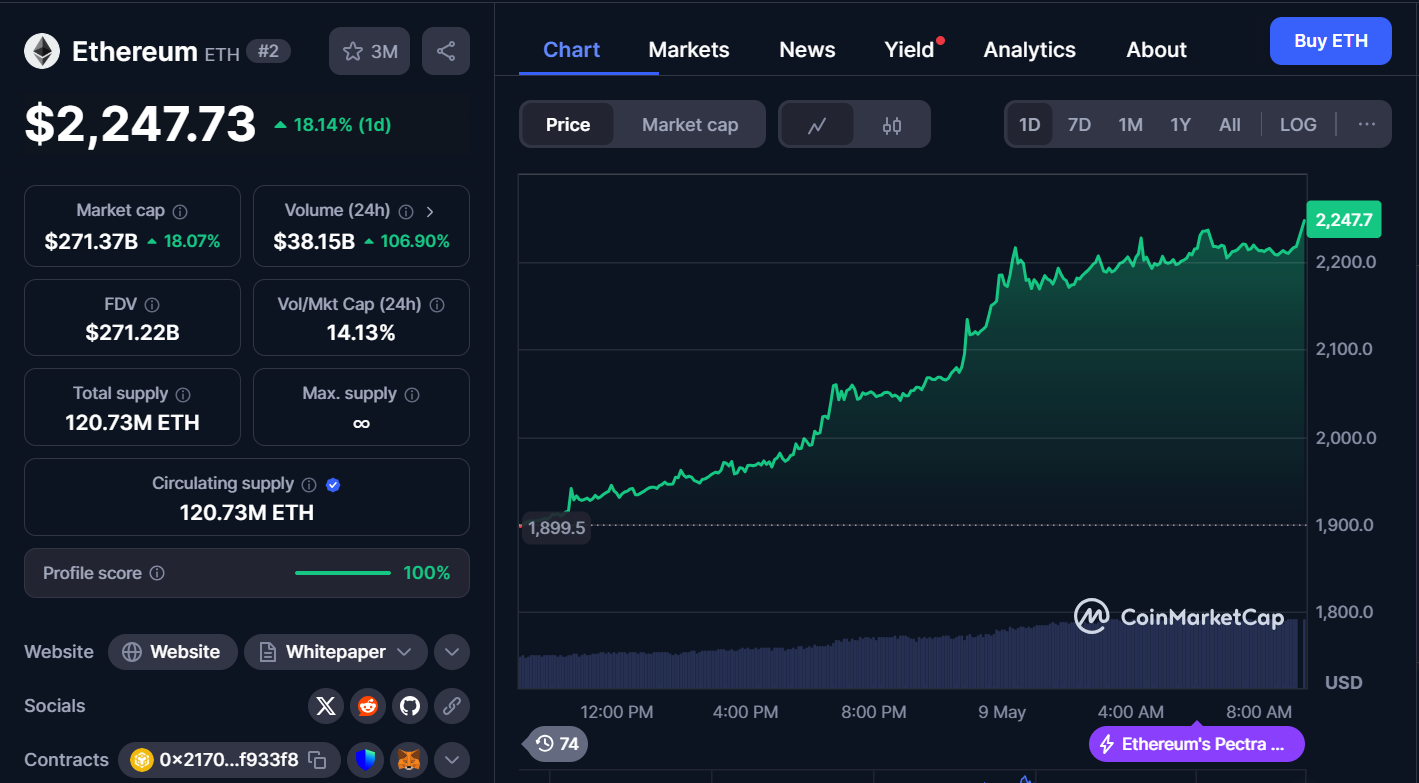Open the GitHub social link
1419x783 pixels.
point(410,706)
